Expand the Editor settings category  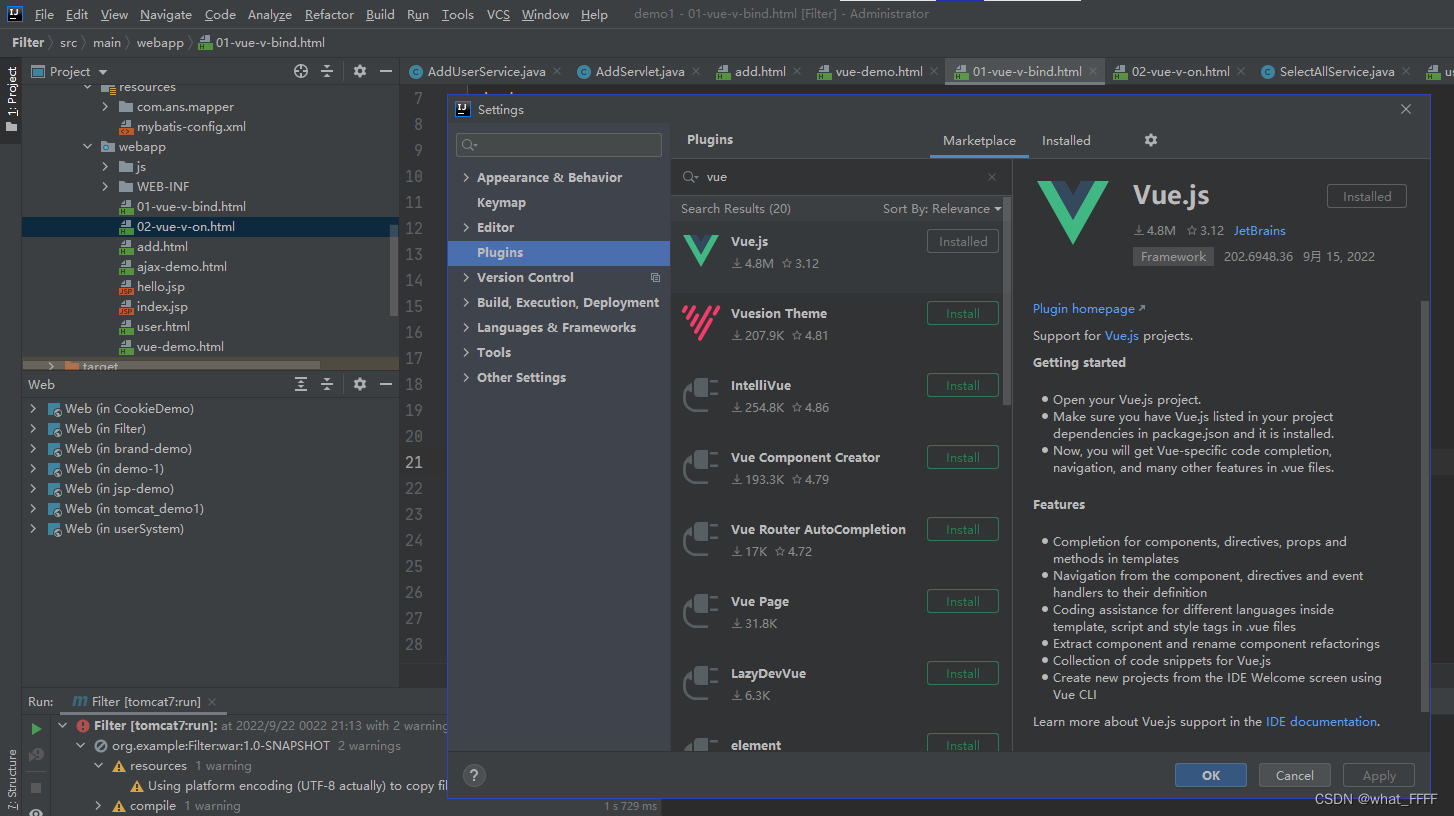tap(466, 228)
